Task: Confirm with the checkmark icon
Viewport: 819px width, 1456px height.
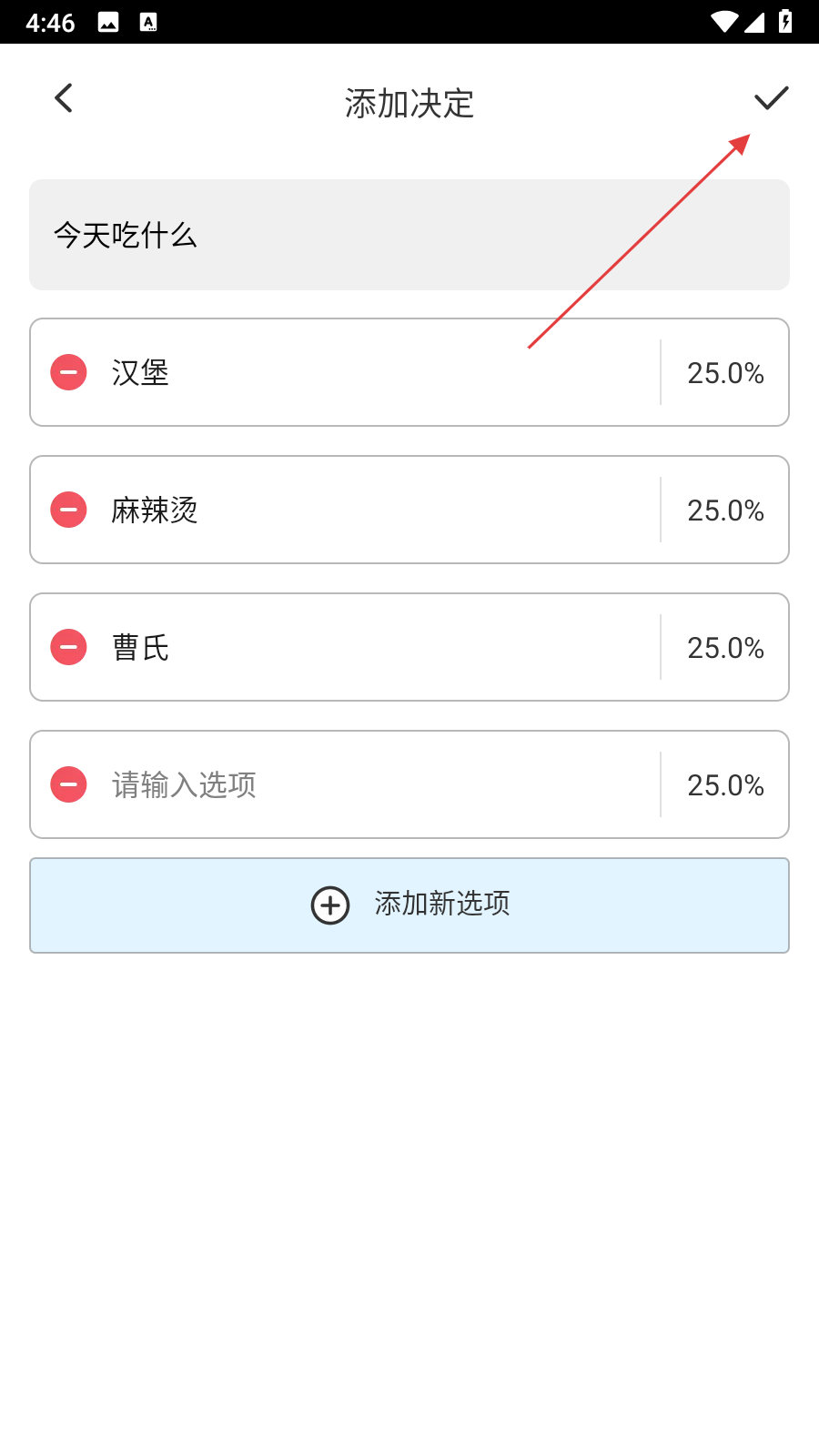Action: [x=771, y=98]
